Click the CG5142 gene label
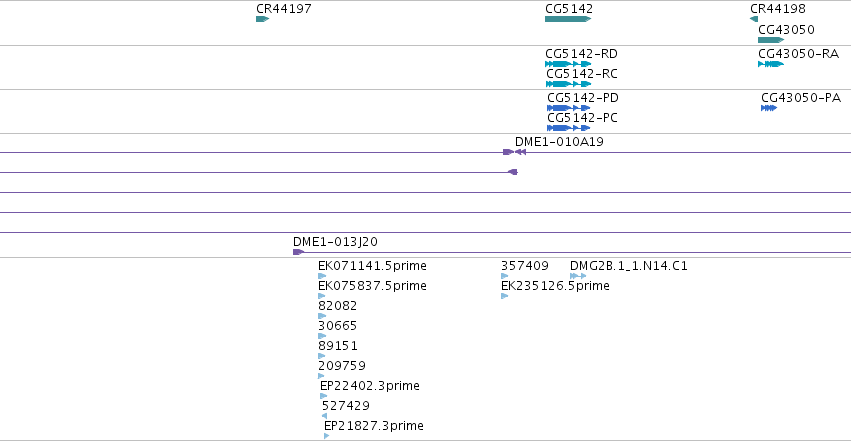This screenshot has width=851, height=441. pyautogui.click(x=569, y=9)
